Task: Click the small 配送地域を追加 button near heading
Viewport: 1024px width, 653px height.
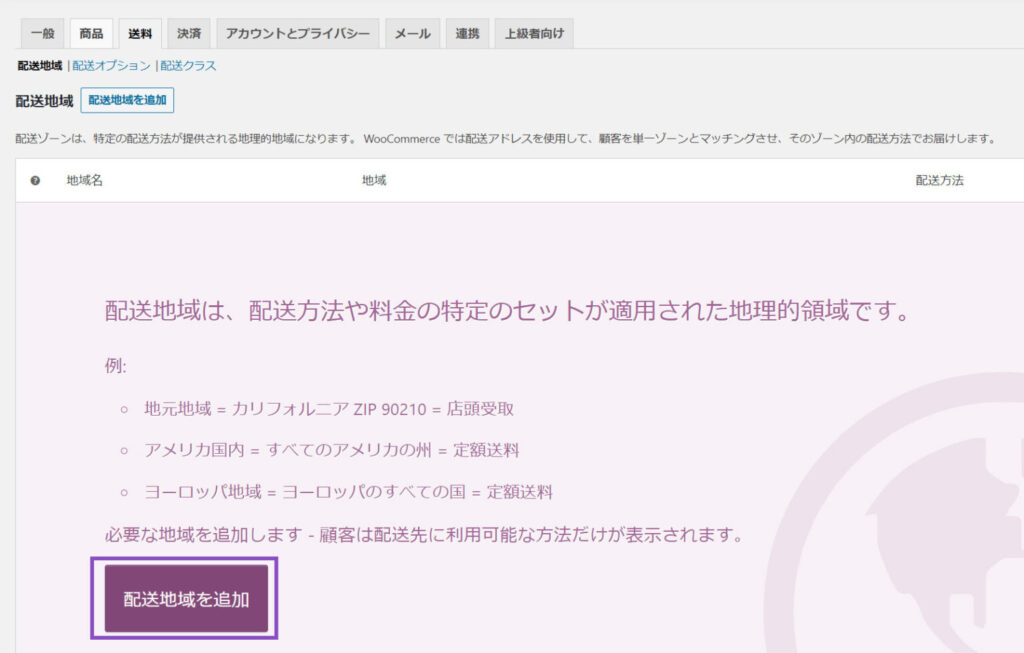Action: pyautogui.click(x=127, y=100)
